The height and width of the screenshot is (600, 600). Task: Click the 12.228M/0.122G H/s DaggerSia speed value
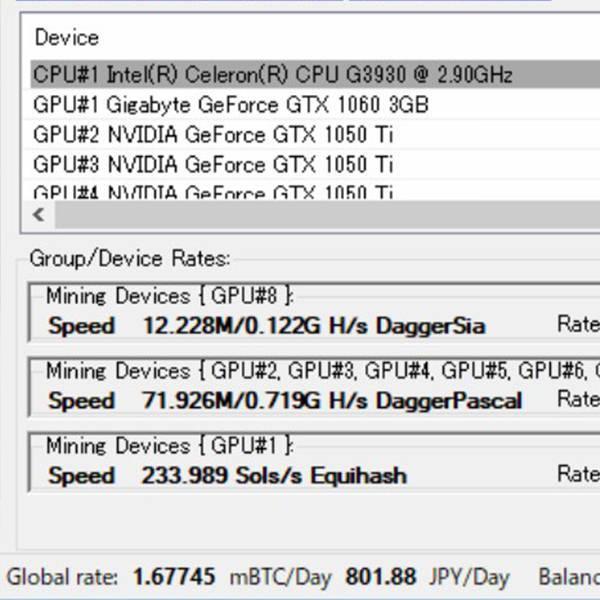tap(314, 326)
